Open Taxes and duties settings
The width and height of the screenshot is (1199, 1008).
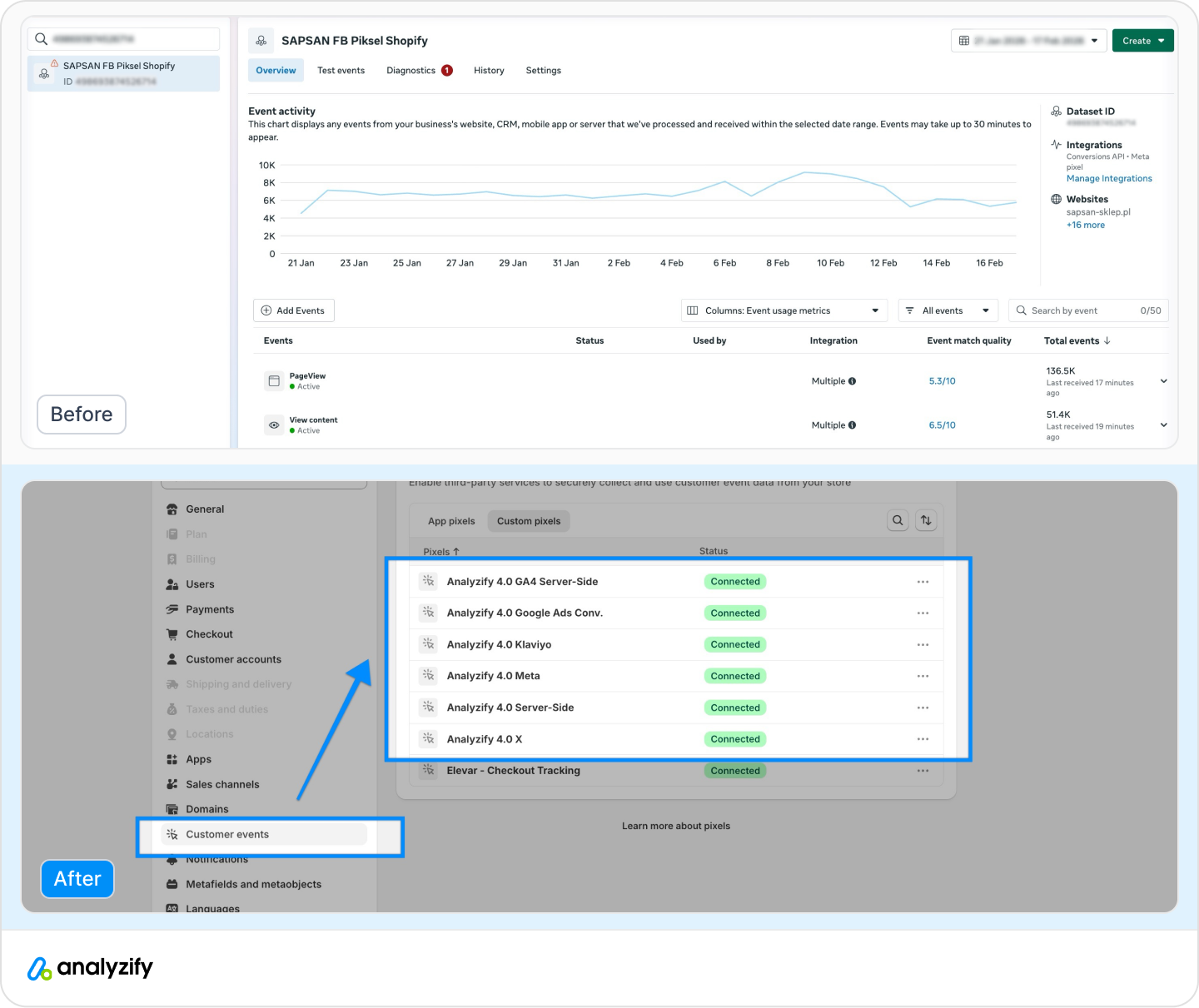(227, 709)
